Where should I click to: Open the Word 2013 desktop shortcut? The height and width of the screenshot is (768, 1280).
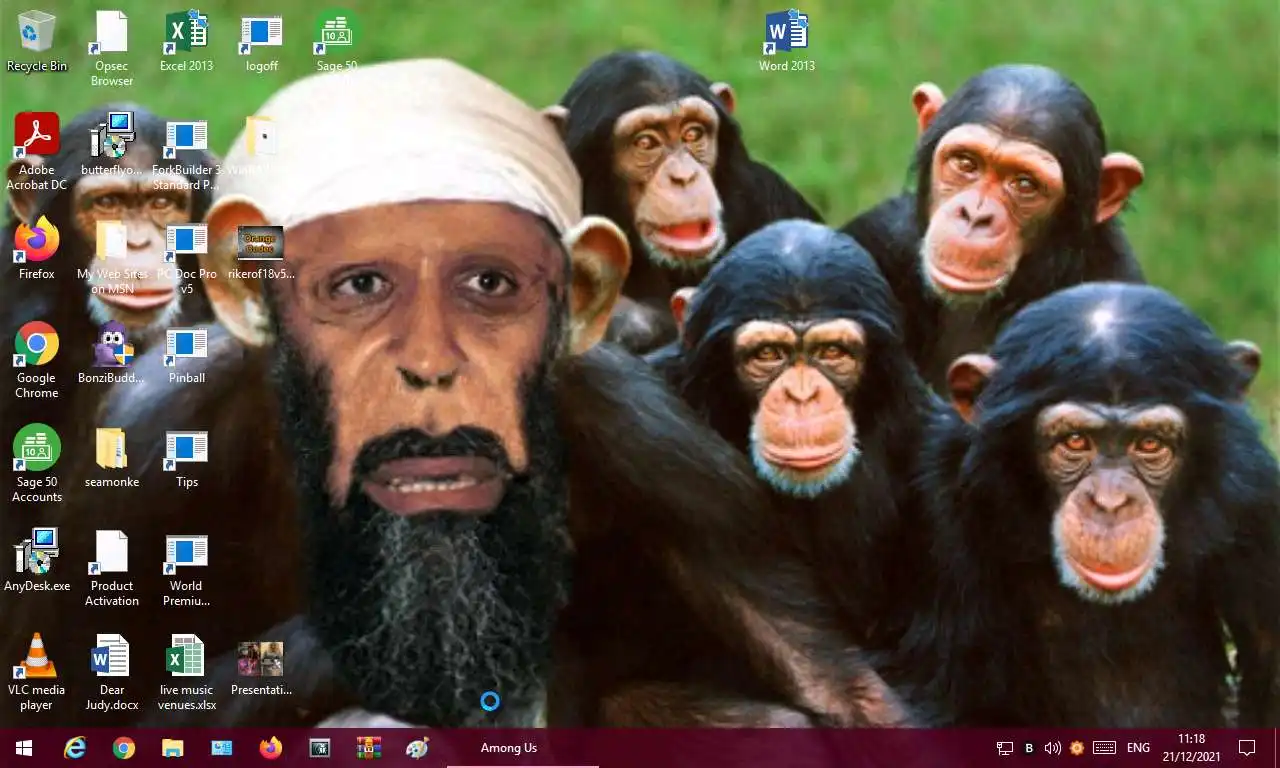tap(787, 41)
